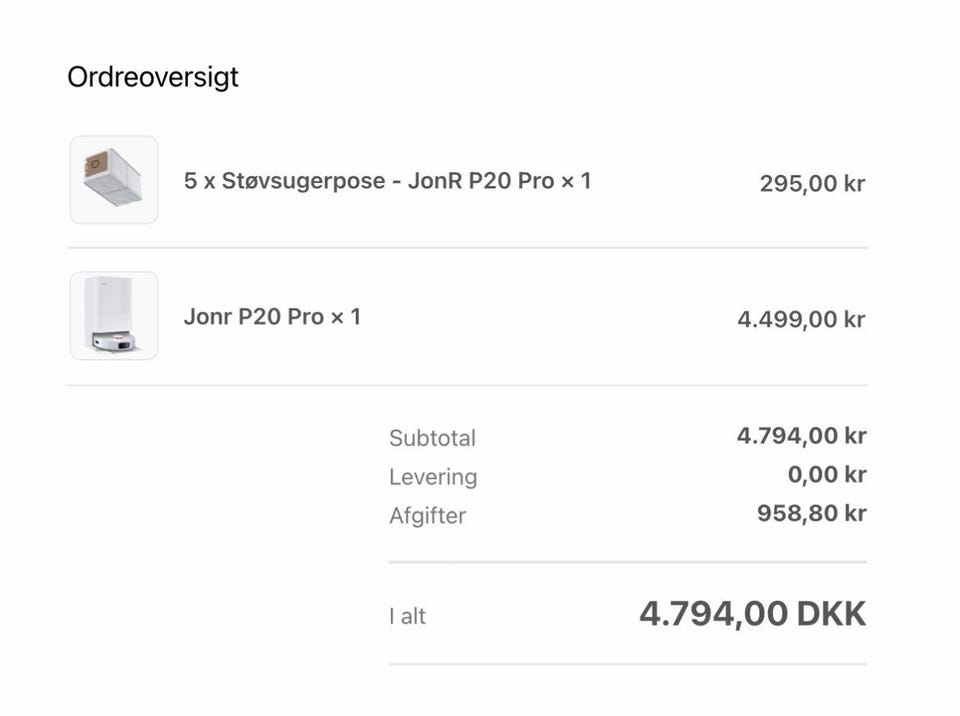The width and height of the screenshot is (960, 716).
Task: Click the × 1 quantity of Jonr P20 Pro
Action: [x=346, y=317]
